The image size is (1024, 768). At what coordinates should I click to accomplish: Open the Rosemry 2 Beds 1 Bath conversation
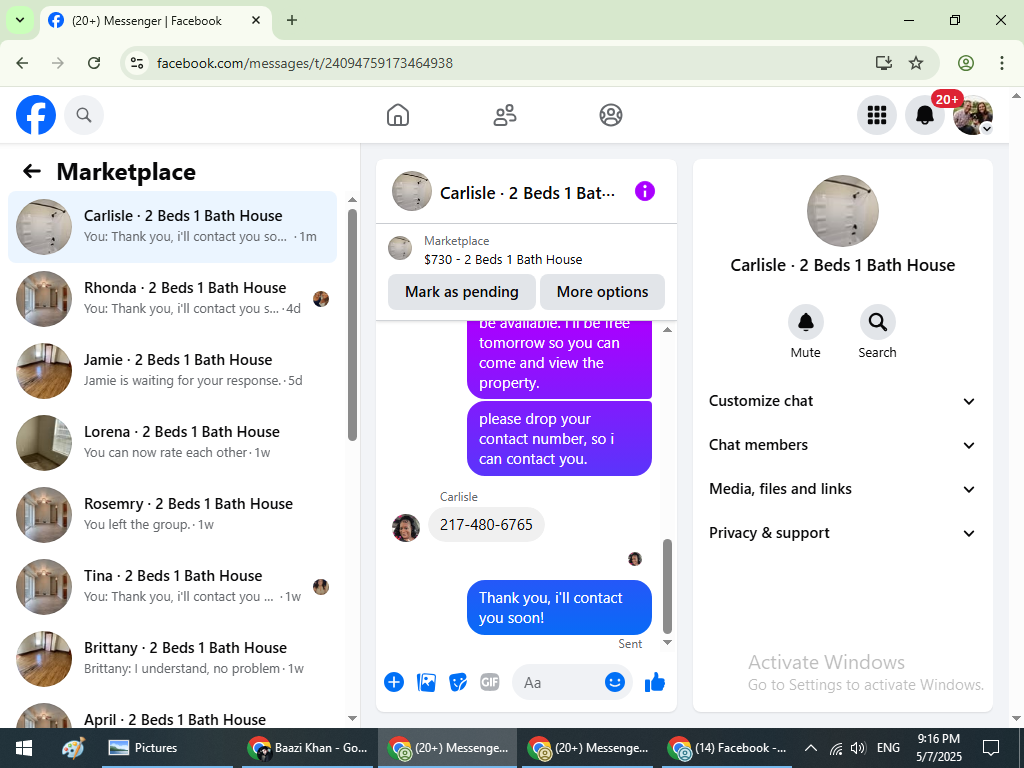pos(172,515)
